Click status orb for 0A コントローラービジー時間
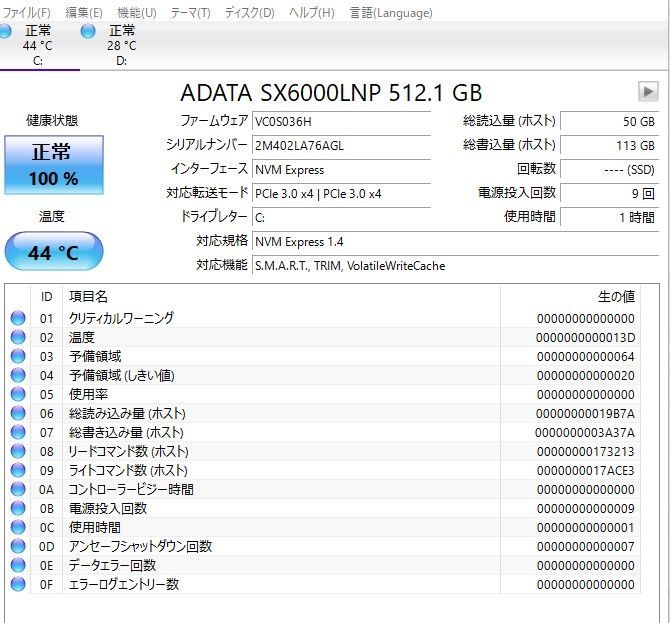This screenshot has width=670, height=623. click(x=18, y=489)
